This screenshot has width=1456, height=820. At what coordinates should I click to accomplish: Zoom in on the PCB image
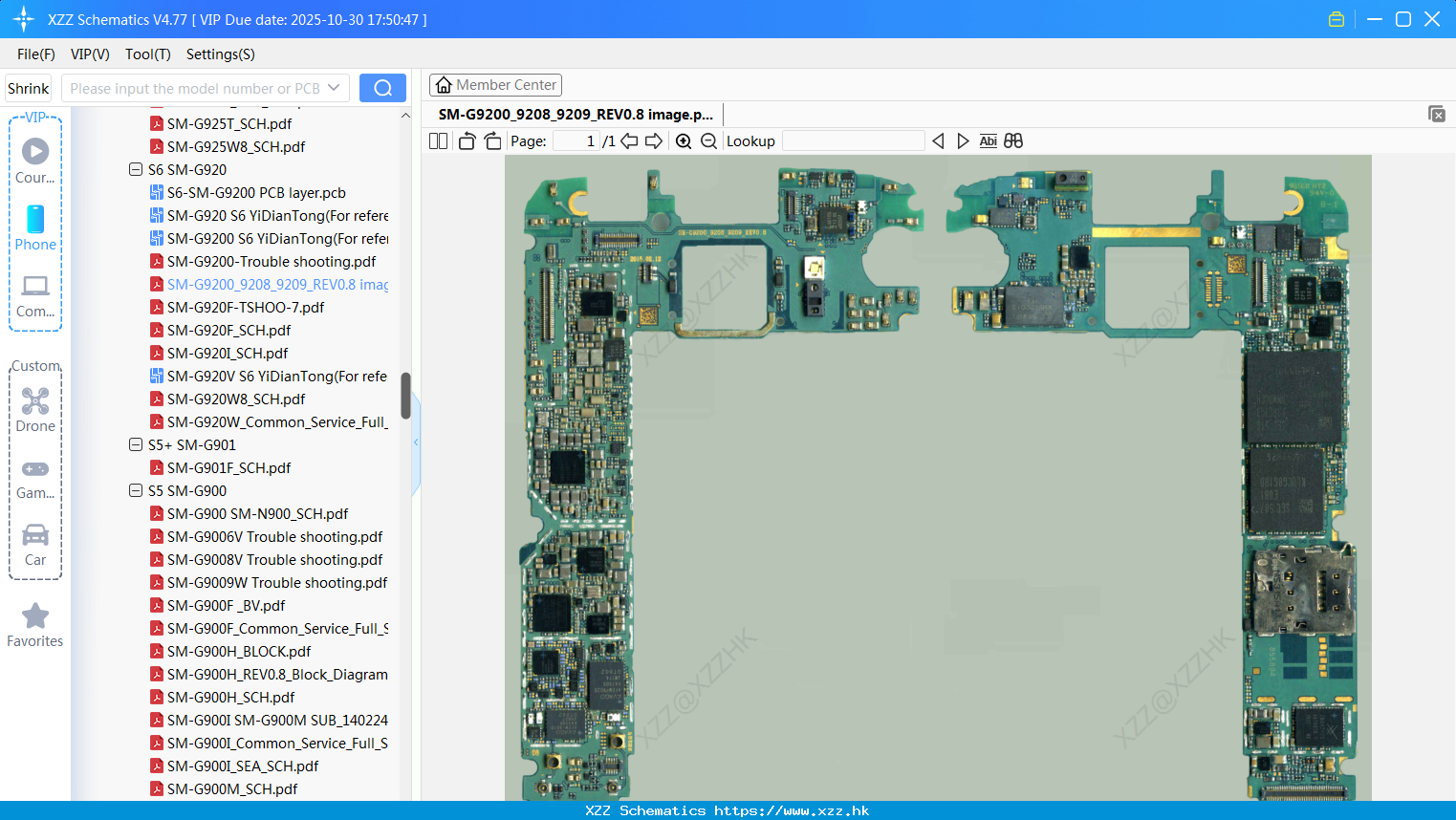(x=684, y=141)
